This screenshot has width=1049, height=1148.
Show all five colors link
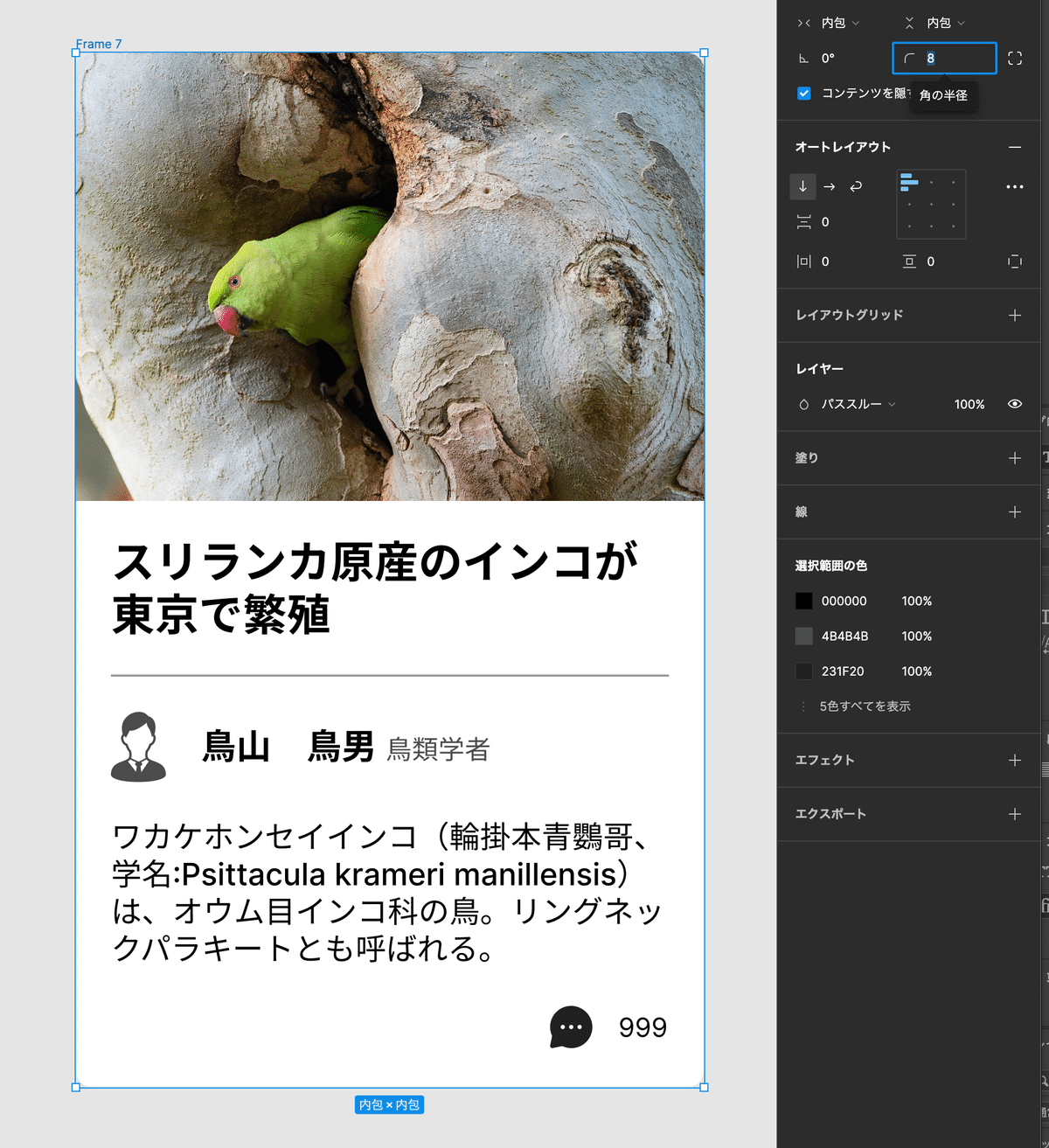coord(865,706)
